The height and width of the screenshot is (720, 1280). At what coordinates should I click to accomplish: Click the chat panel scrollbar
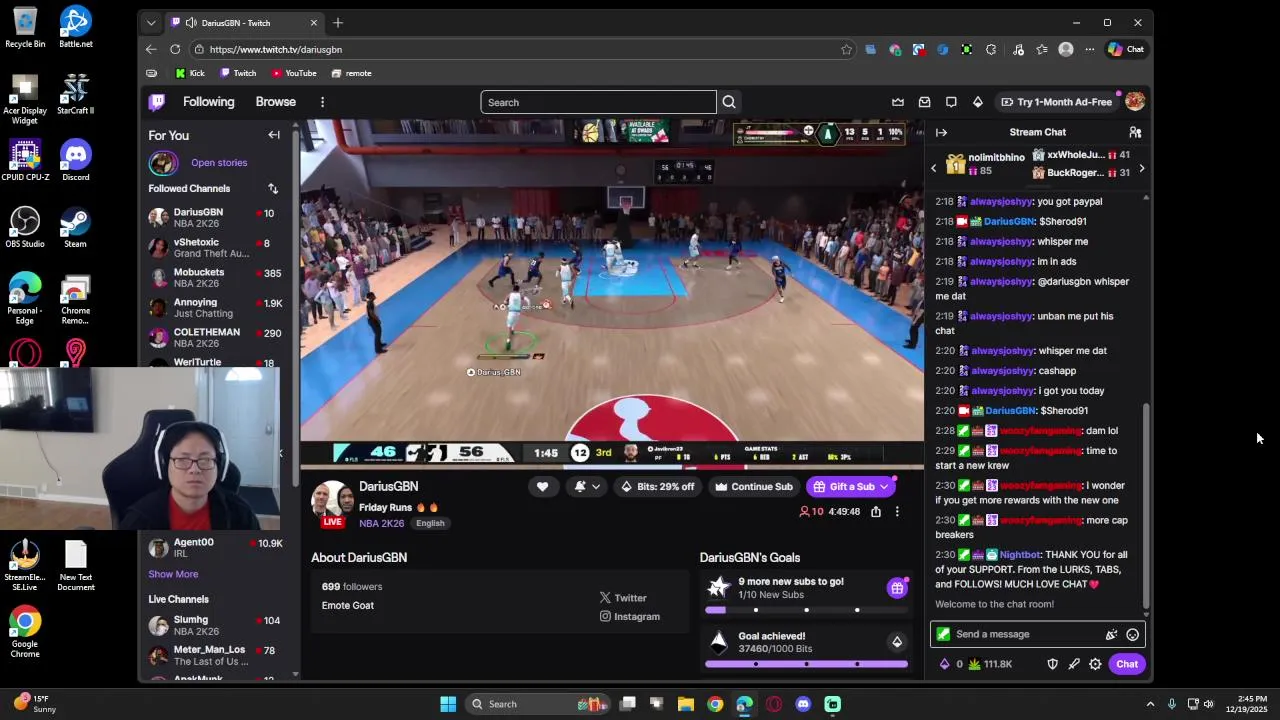1146,505
